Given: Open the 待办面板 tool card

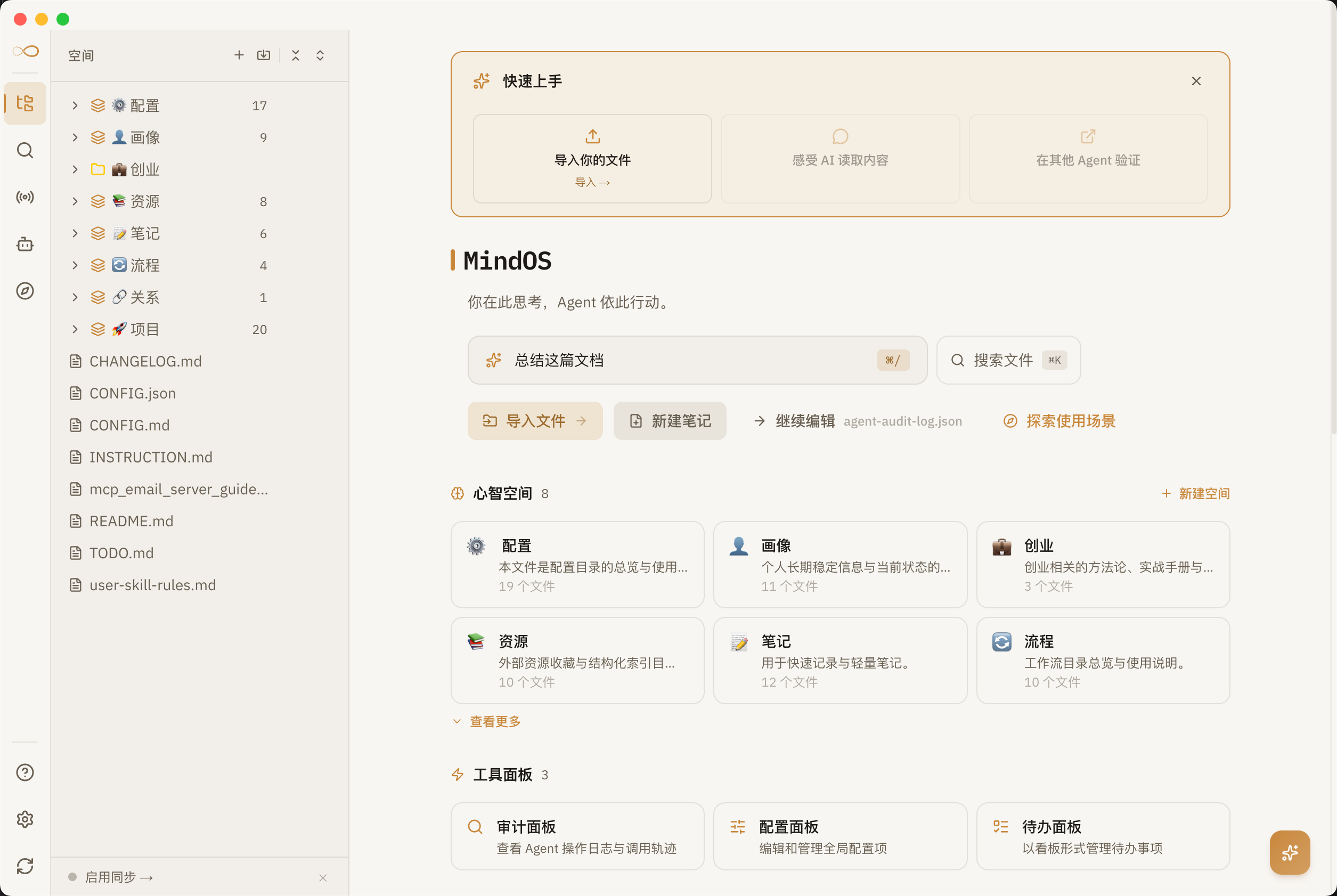Looking at the screenshot, I should 1103,836.
